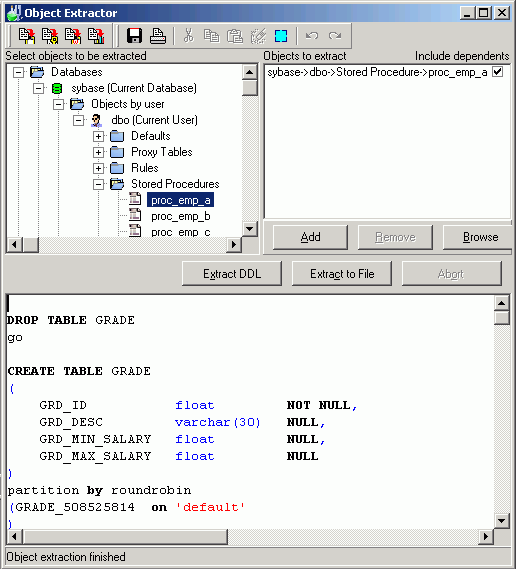Click the sybase database cylinder icon
516x569 pixels.
(x=57, y=88)
